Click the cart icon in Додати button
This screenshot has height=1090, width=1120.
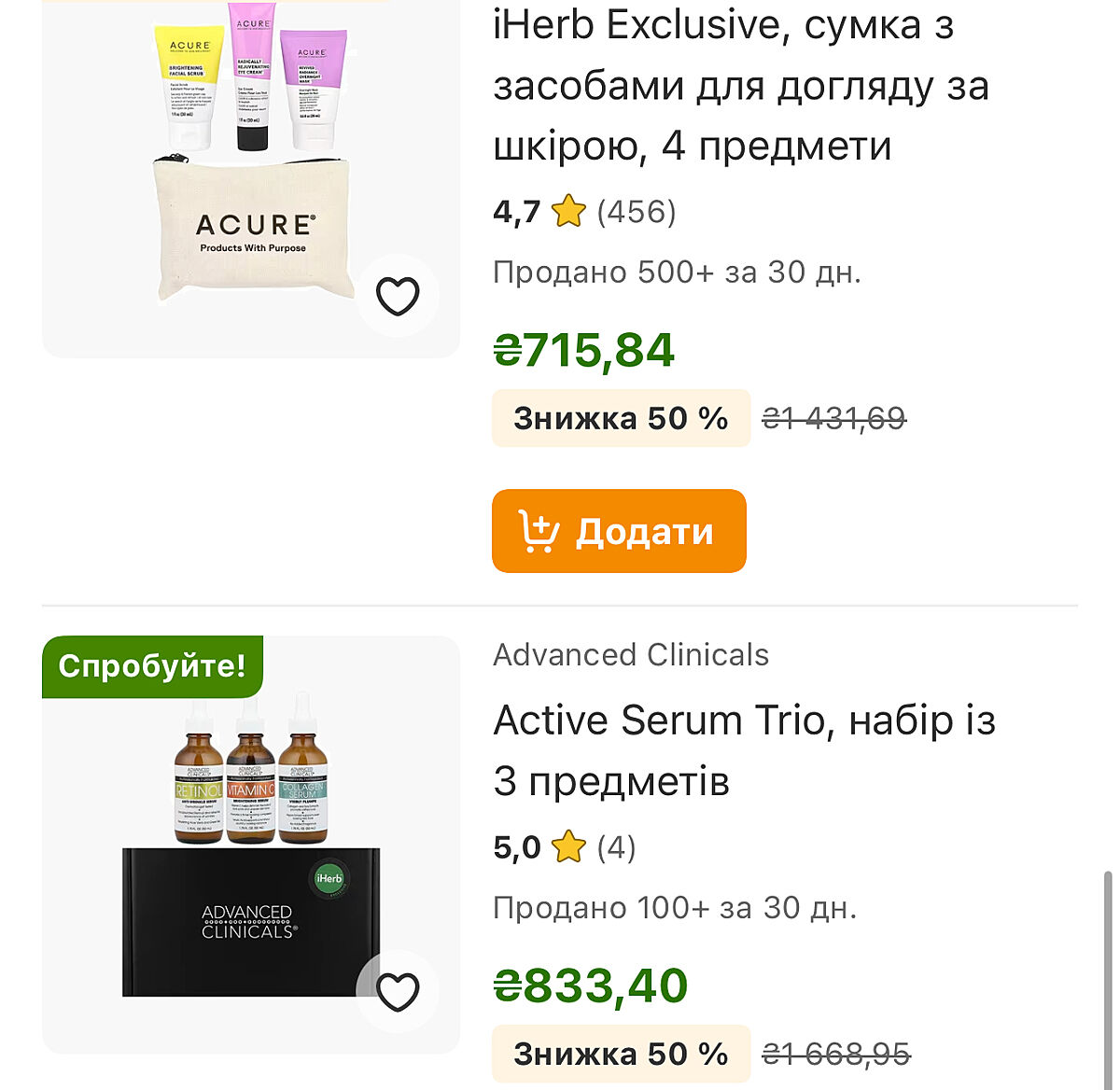pos(539,532)
